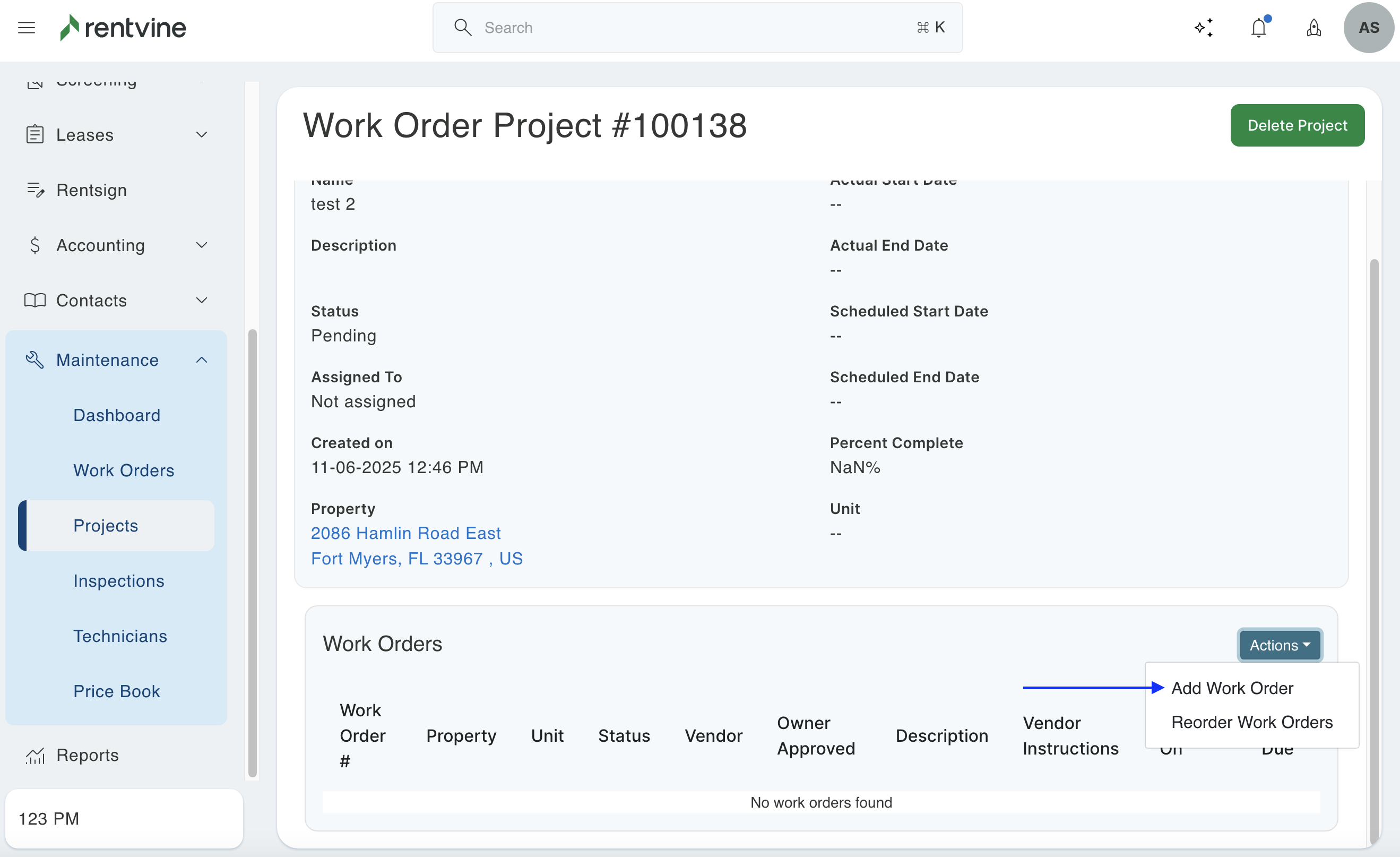The height and width of the screenshot is (857, 1400).
Task: Open the notifications bell
Action: 1258,27
